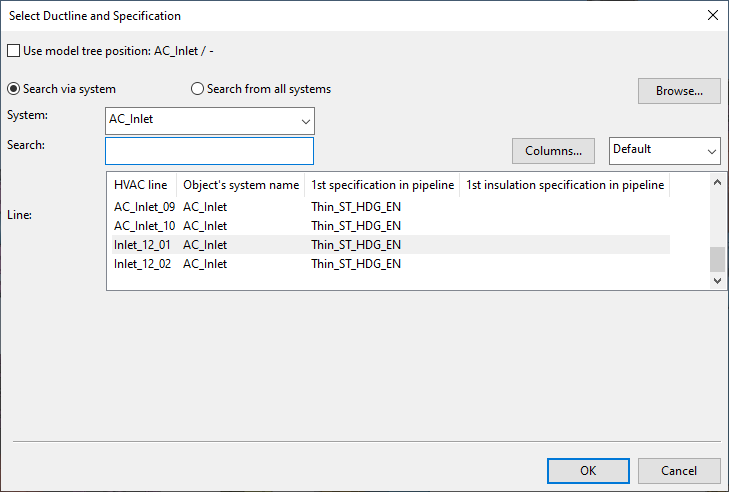Image resolution: width=729 pixels, height=492 pixels.
Task: Expand the Default layout dropdown
Action: click(x=664, y=150)
